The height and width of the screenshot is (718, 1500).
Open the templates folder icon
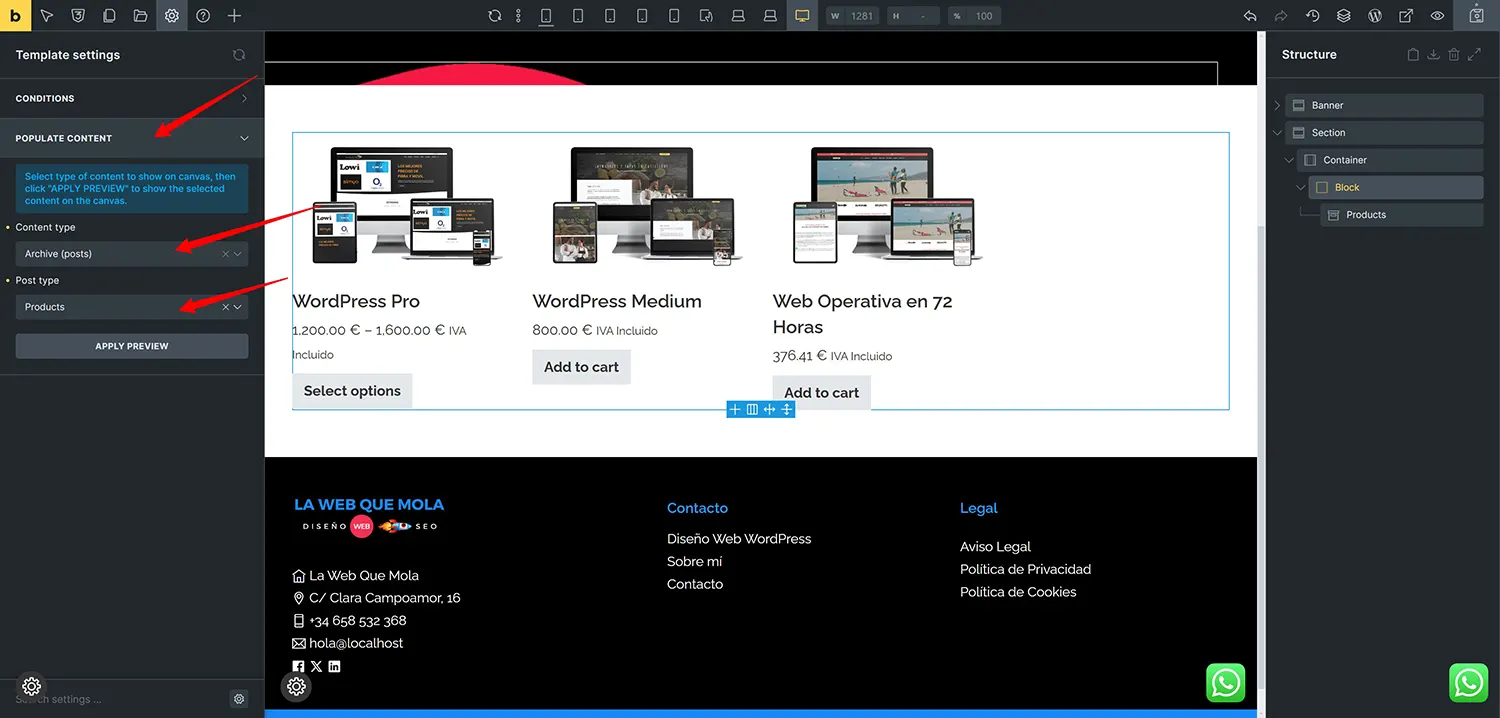140,16
